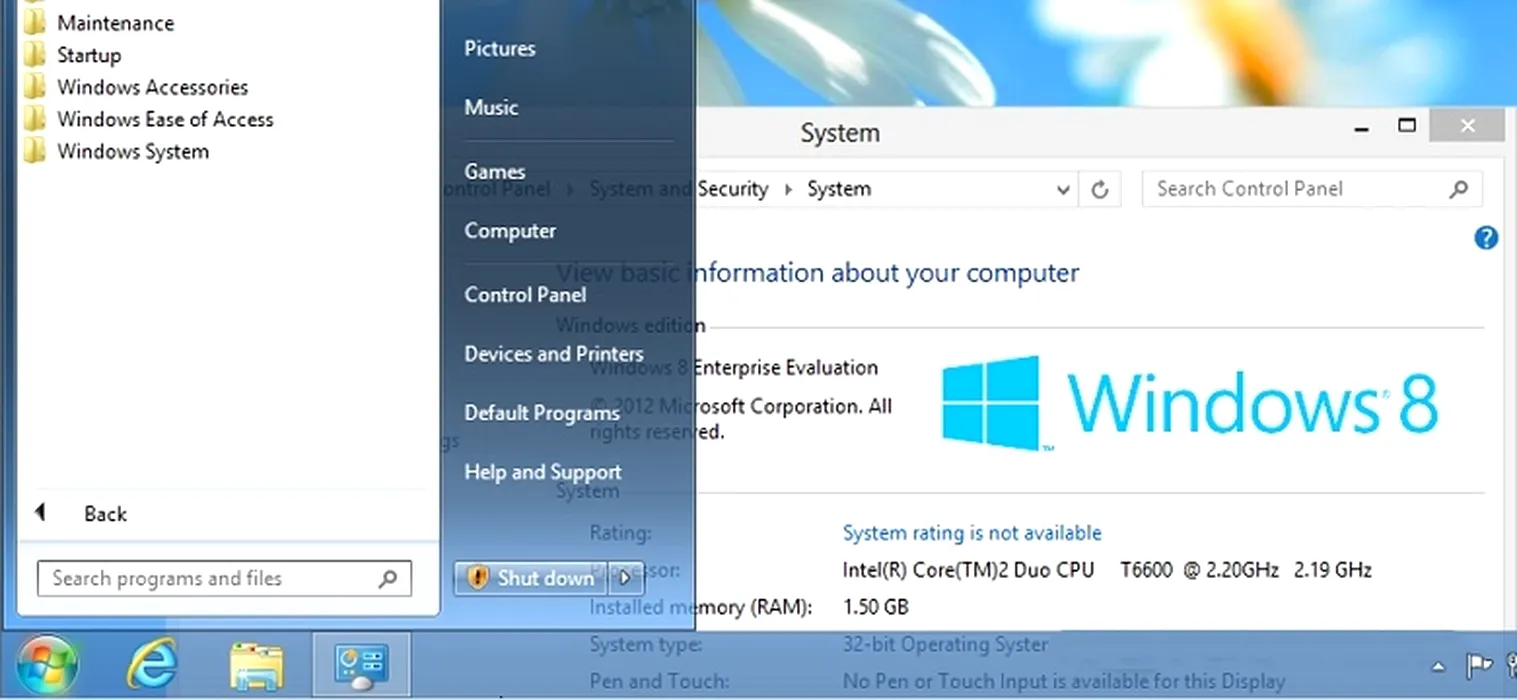Click the 'Search programs and files' box
The width and height of the screenshot is (1517, 700).
coord(210,578)
